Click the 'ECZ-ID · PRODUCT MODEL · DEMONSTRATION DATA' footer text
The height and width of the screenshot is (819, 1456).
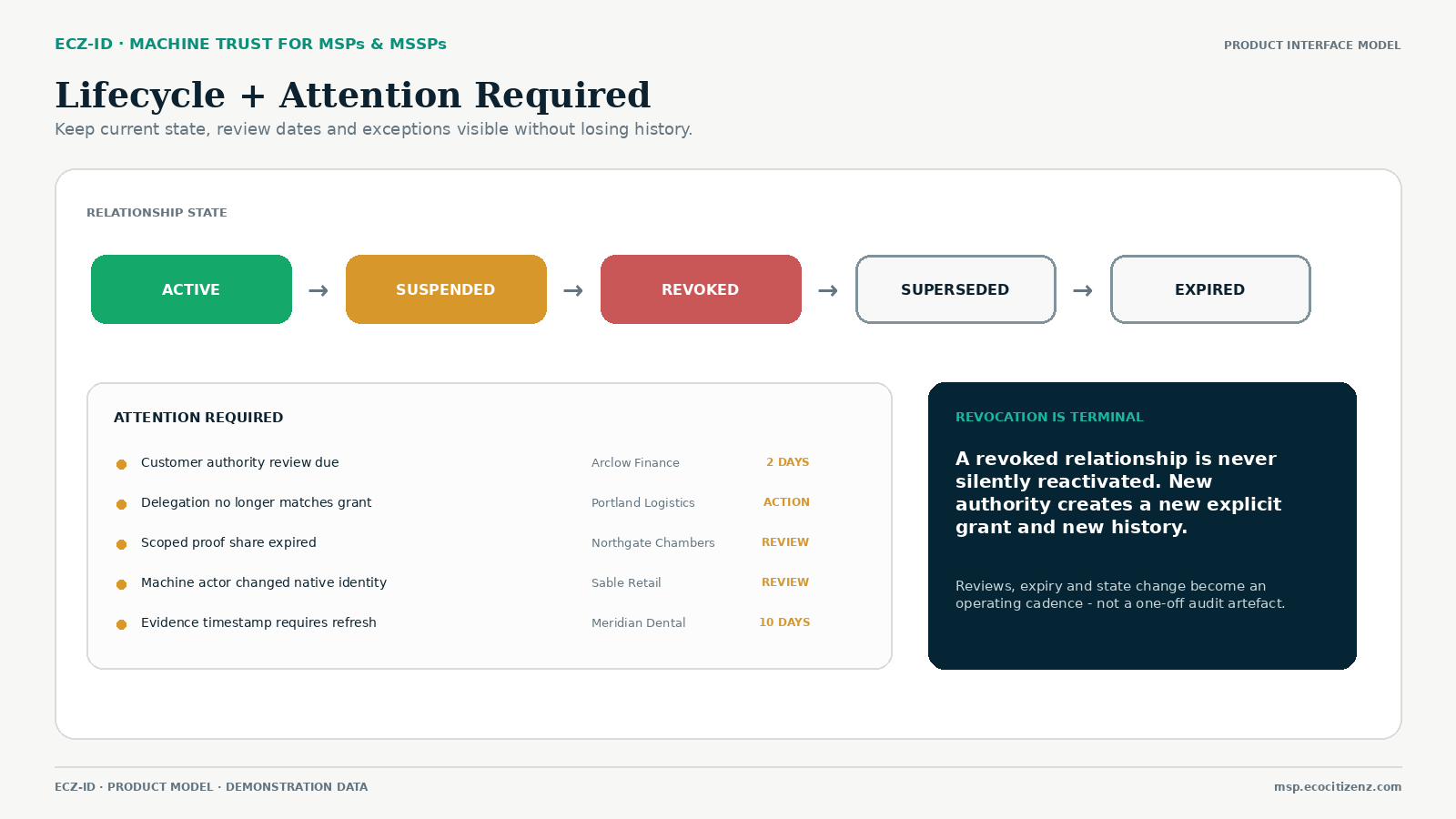(x=211, y=787)
